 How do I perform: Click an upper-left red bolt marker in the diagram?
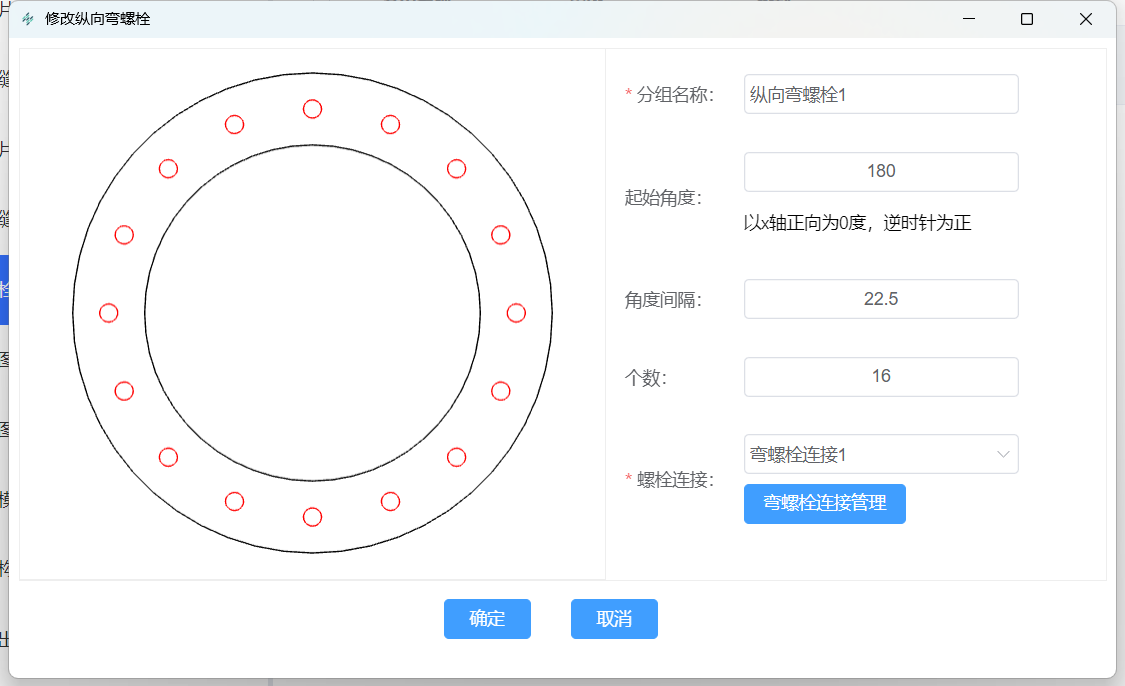[168, 169]
